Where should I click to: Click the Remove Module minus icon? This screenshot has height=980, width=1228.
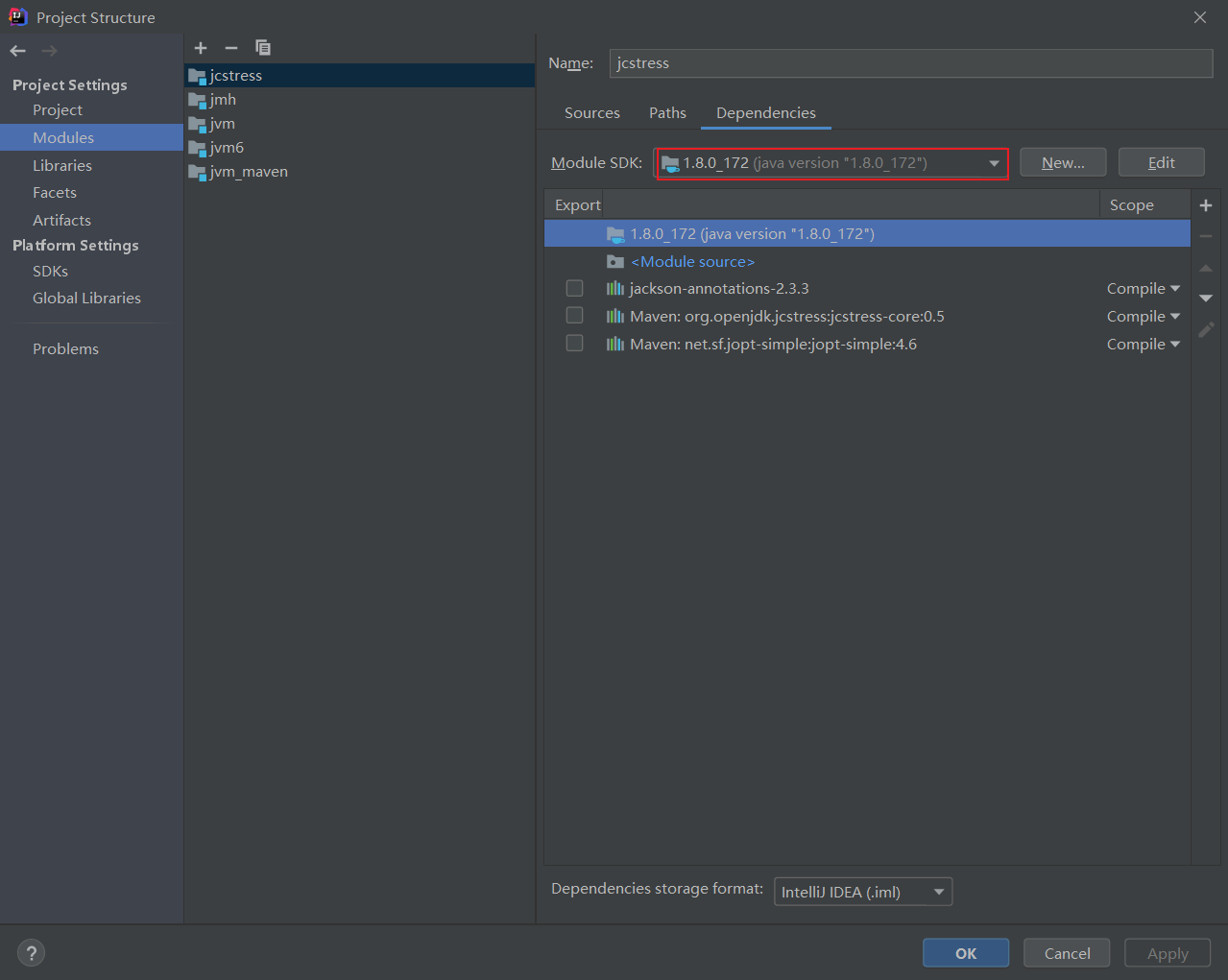click(230, 47)
